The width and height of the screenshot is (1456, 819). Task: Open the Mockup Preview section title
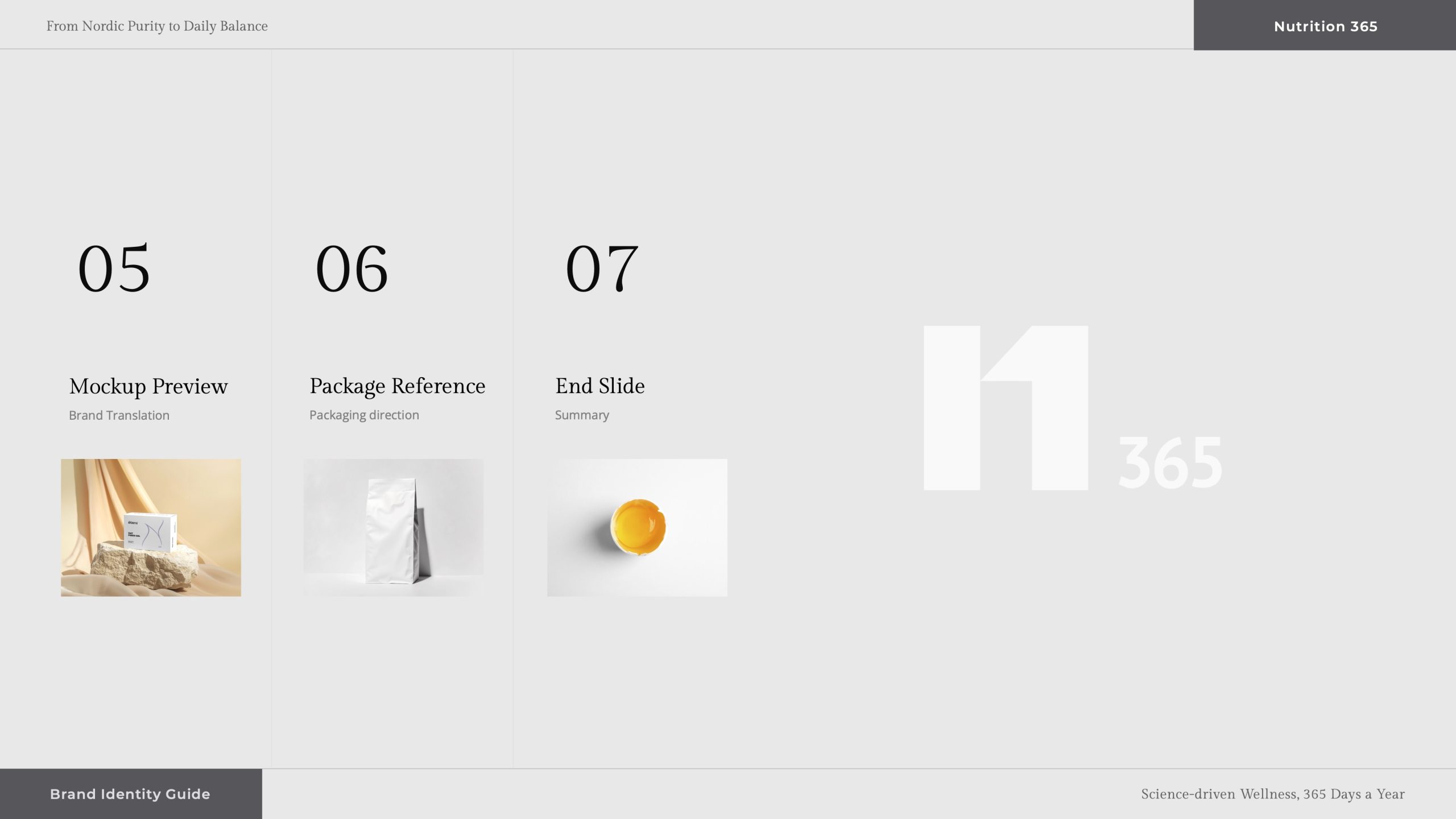pos(148,386)
